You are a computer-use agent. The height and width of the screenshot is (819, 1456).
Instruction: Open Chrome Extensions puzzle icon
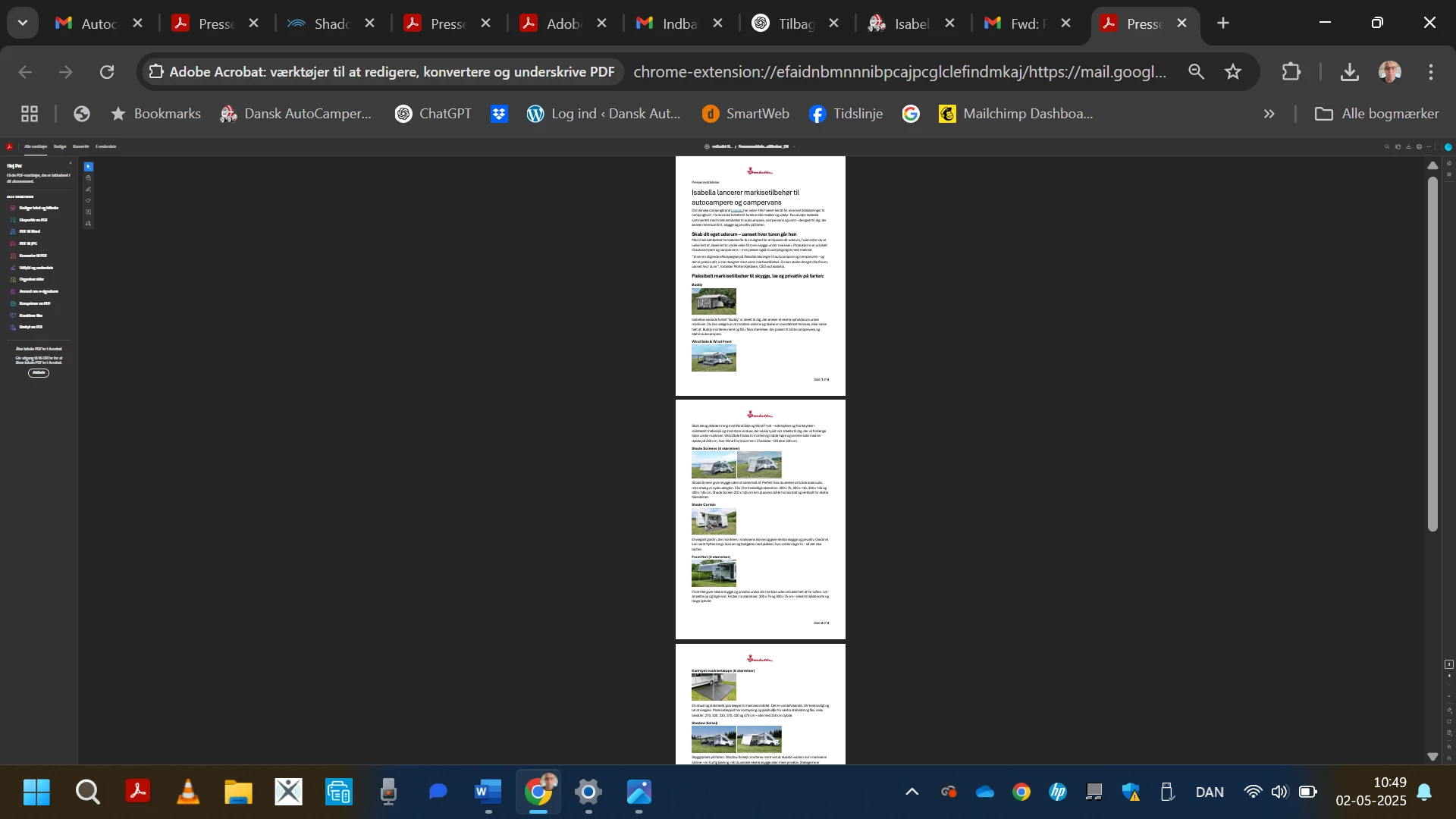pyautogui.click(x=1291, y=72)
